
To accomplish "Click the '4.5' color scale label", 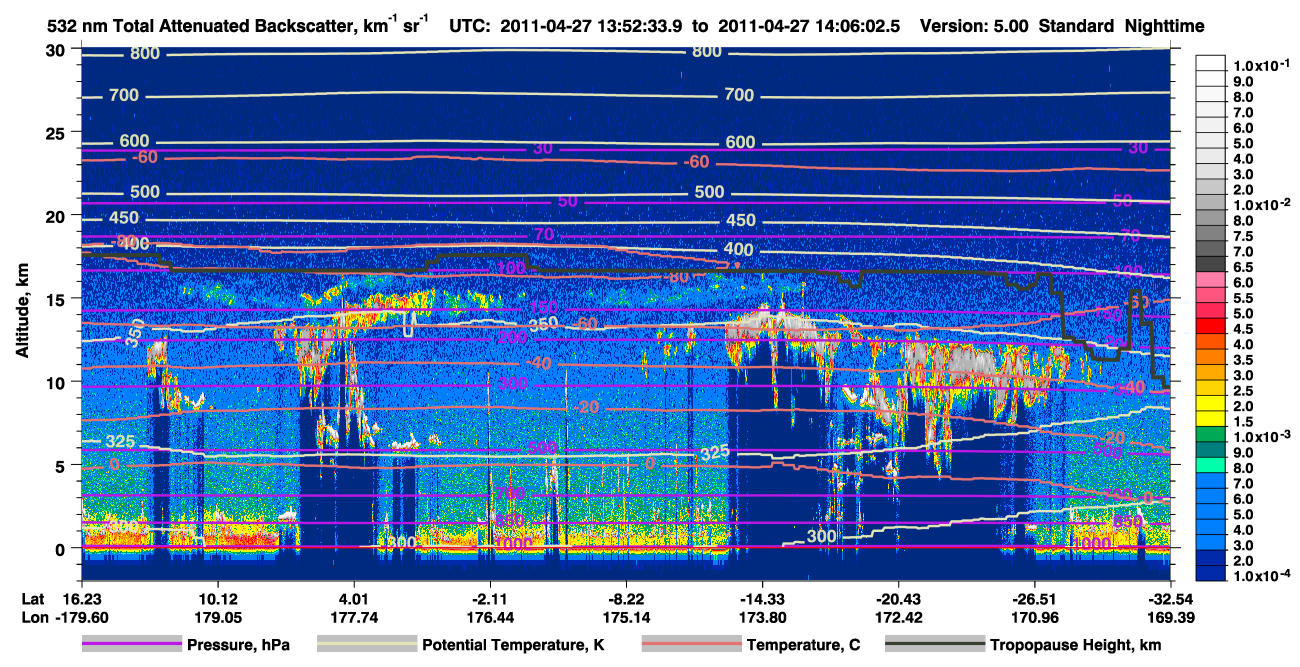I will [x=1241, y=328].
